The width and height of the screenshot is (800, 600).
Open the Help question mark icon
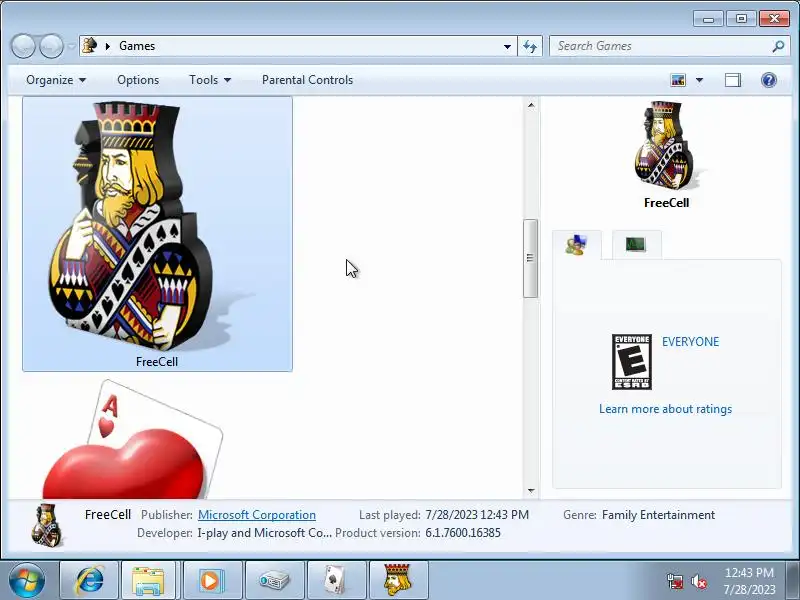(x=769, y=80)
